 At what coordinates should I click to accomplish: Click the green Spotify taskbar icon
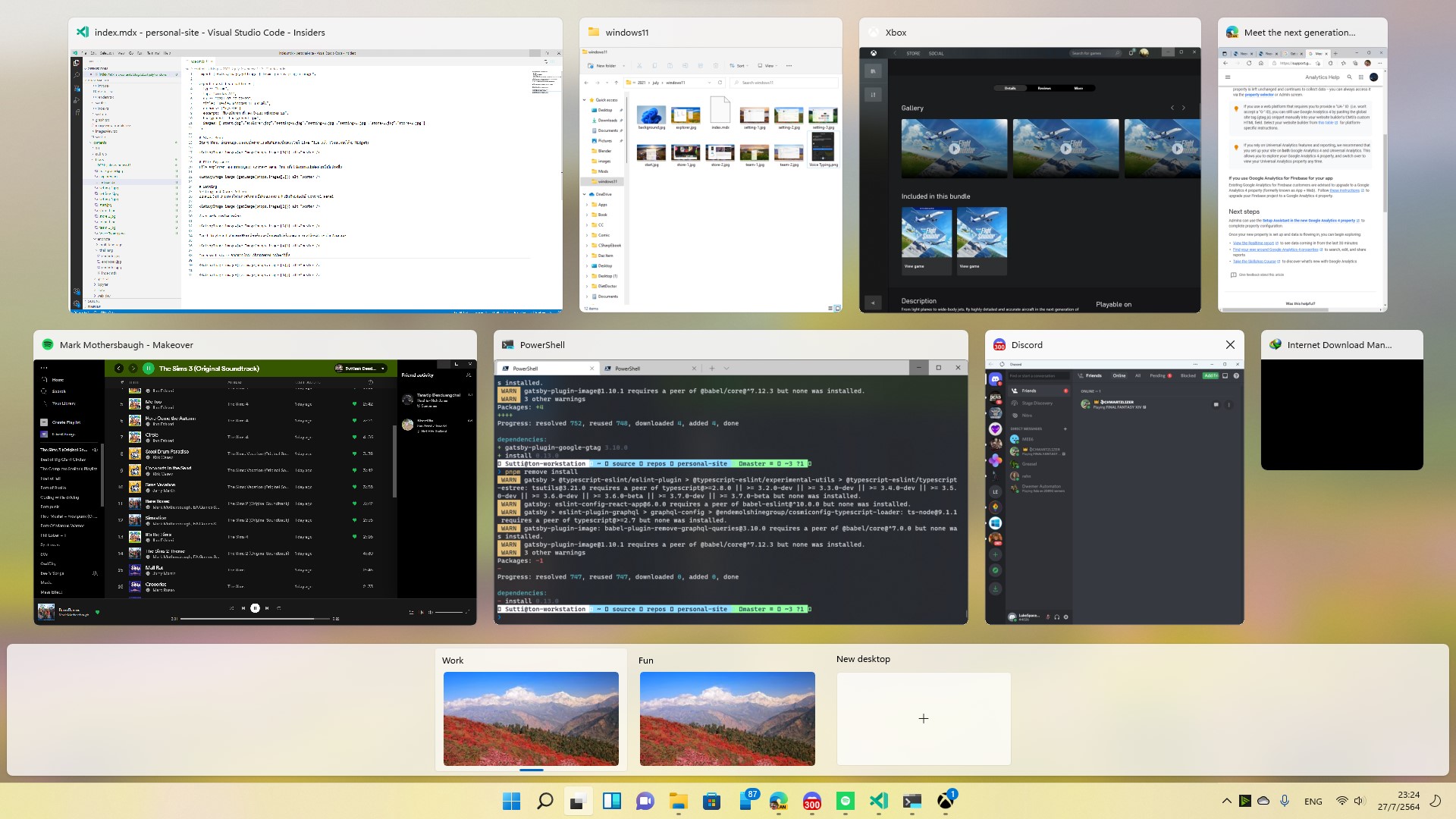[846, 801]
